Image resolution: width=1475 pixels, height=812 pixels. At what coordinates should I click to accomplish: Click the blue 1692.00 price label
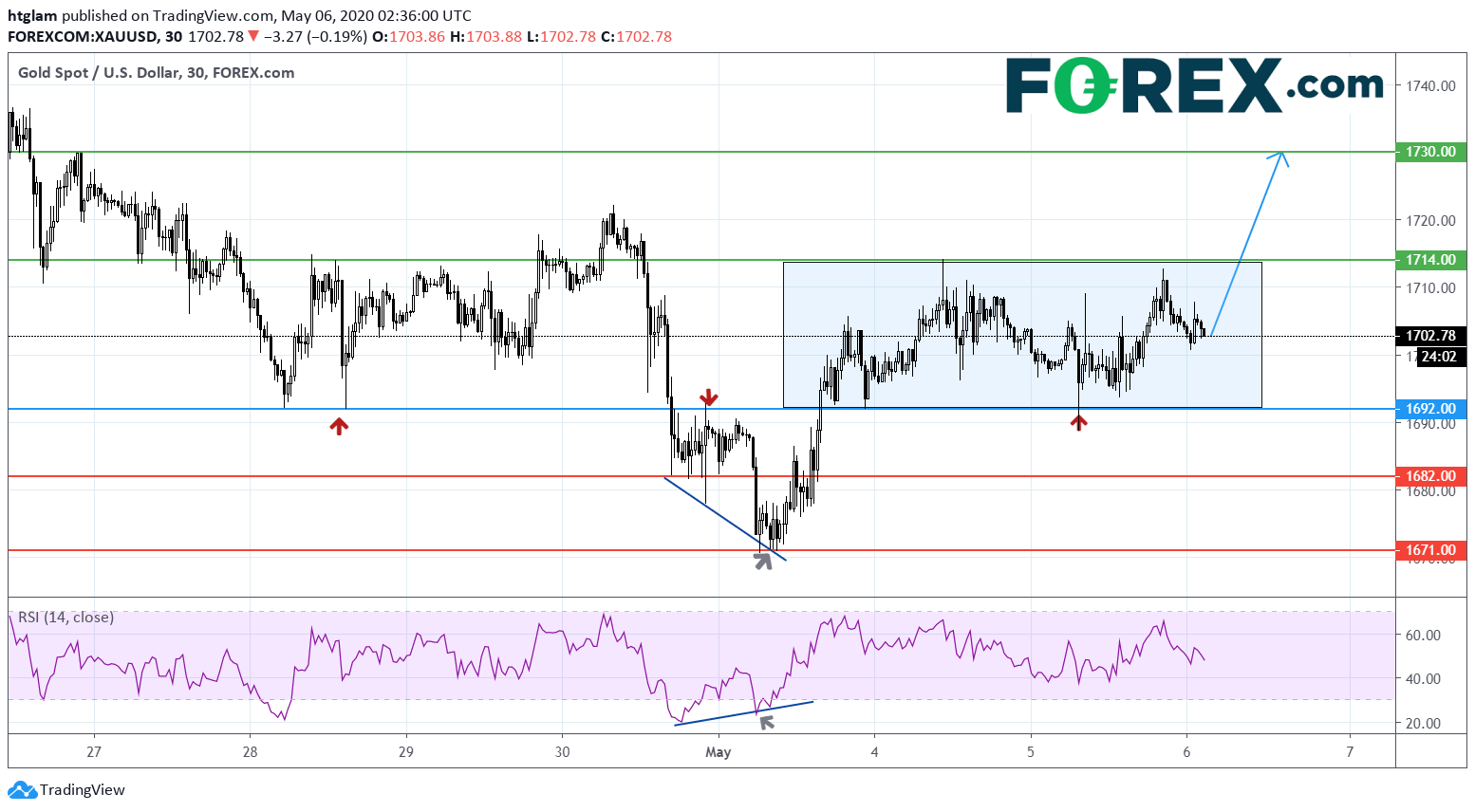pyautogui.click(x=1431, y=409)
